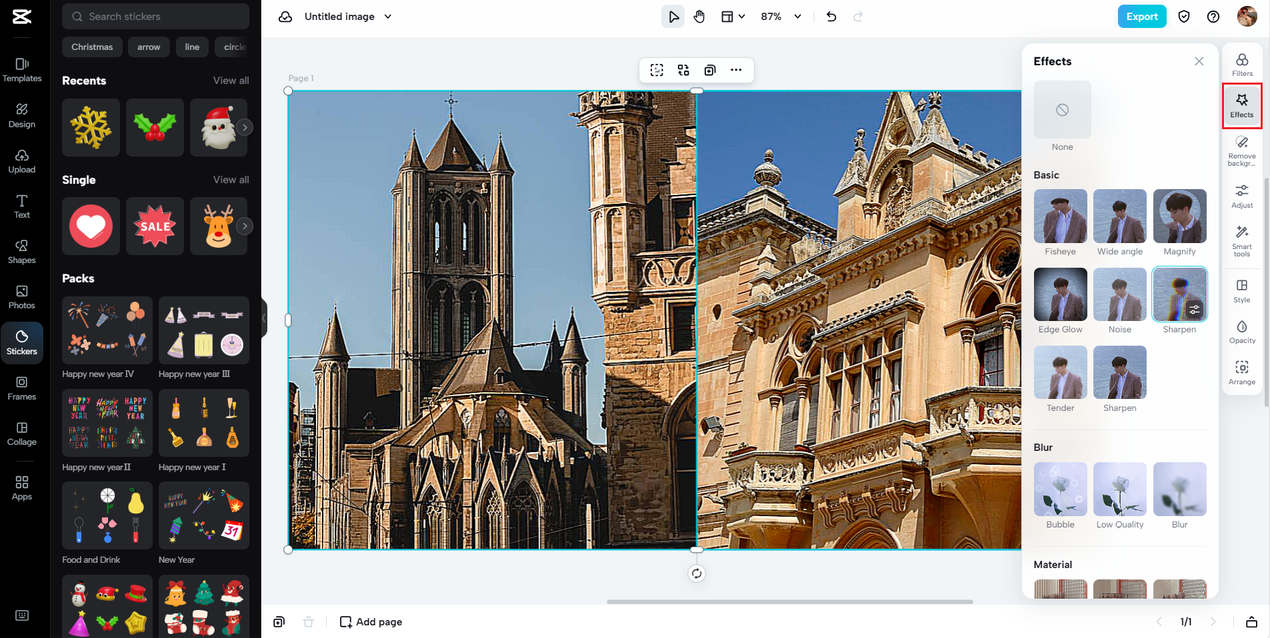Open Sharpen effect adjustment settings
The image size is (1270, 638).
click(x=1194, y=310)
